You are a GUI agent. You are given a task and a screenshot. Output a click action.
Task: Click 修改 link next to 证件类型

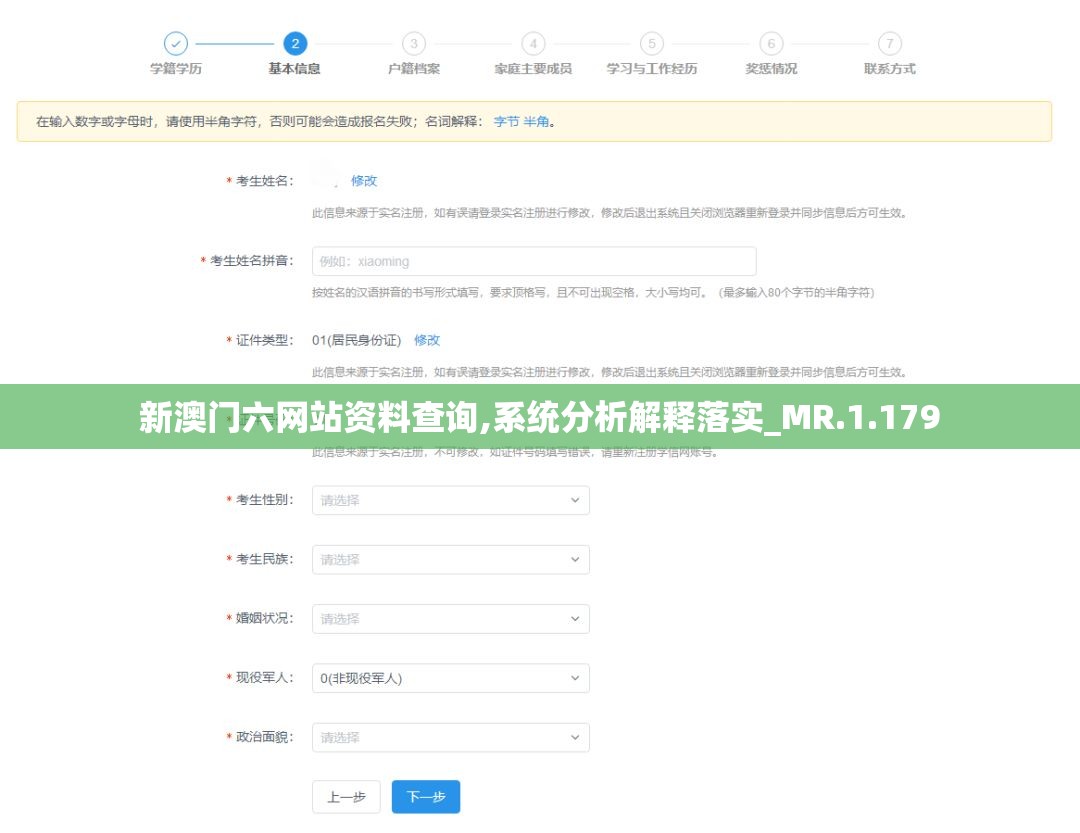pos(427,340)
